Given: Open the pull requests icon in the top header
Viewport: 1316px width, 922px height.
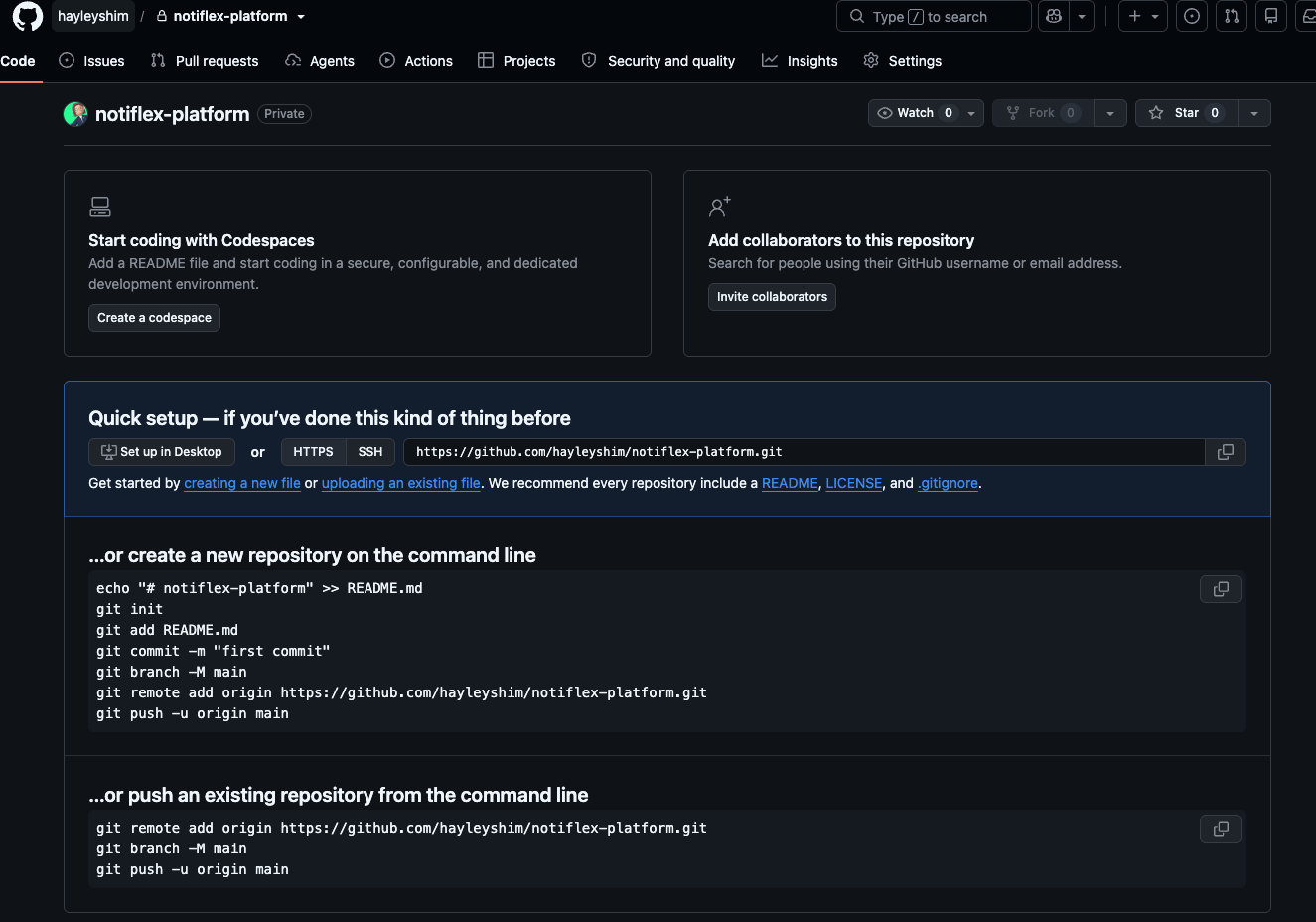Looking at the screenshot, I should point(1232,16).
